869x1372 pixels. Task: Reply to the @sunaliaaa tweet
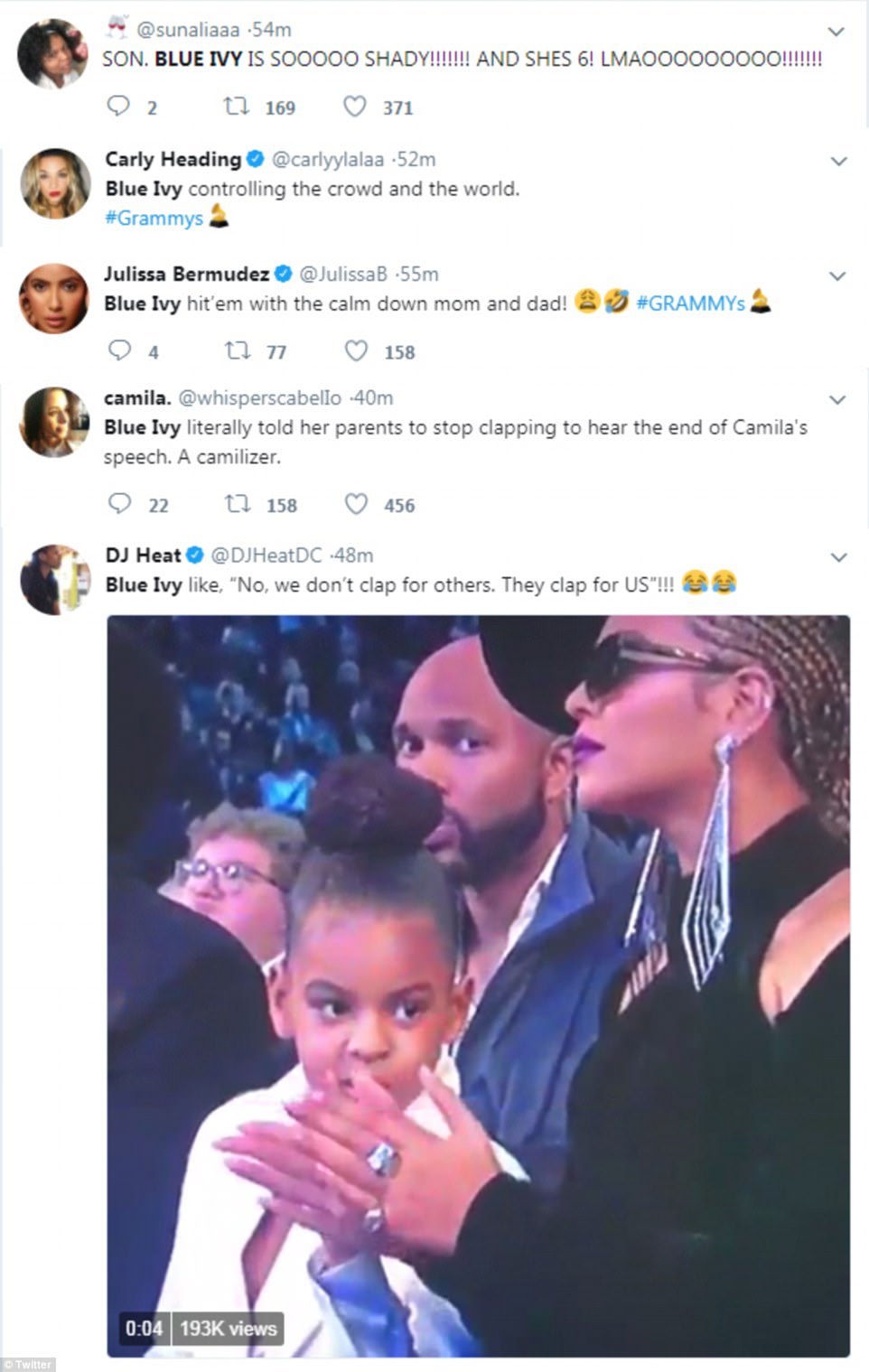pyautogui.click(x=119, y=107)
